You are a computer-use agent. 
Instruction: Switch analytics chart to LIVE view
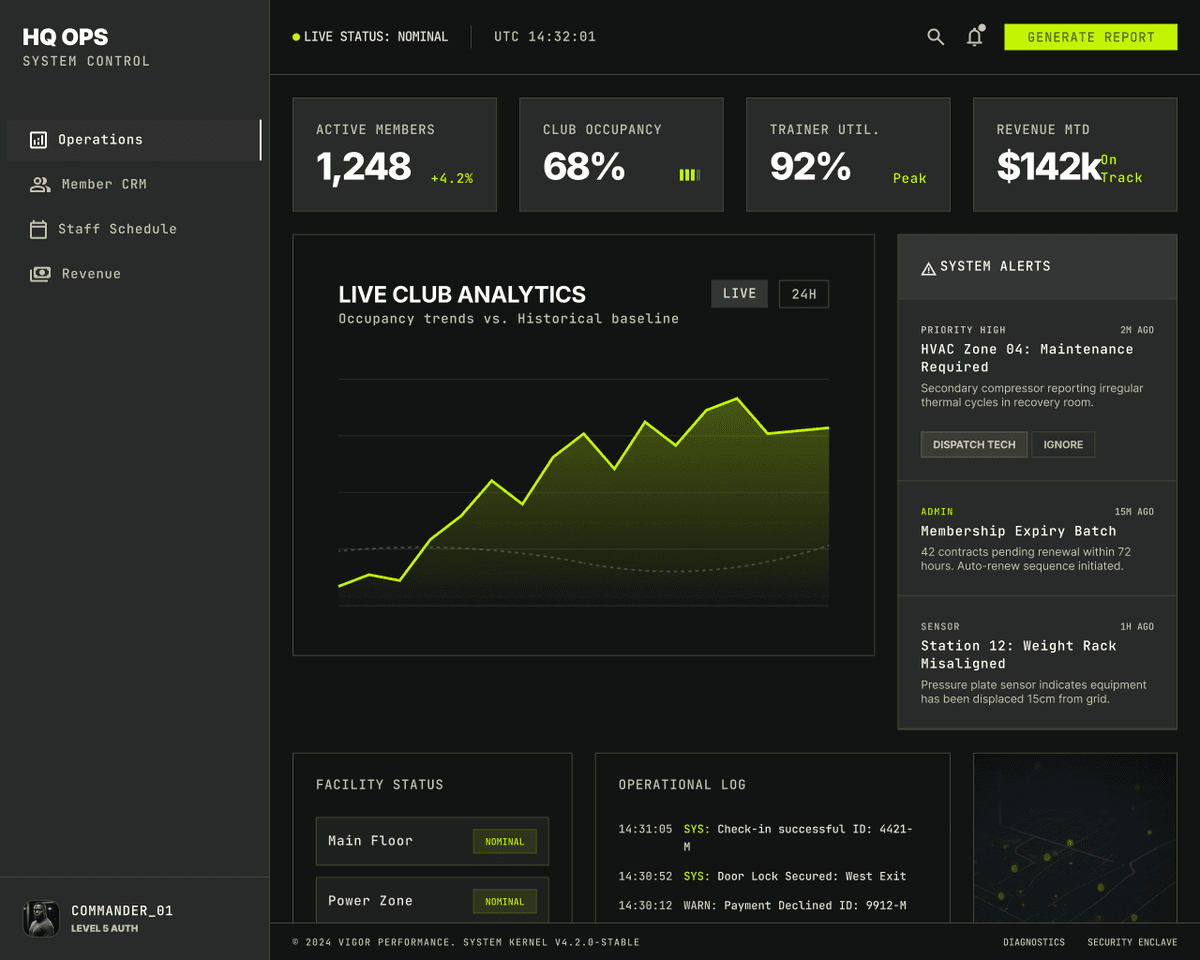click(x=740, y=294)
